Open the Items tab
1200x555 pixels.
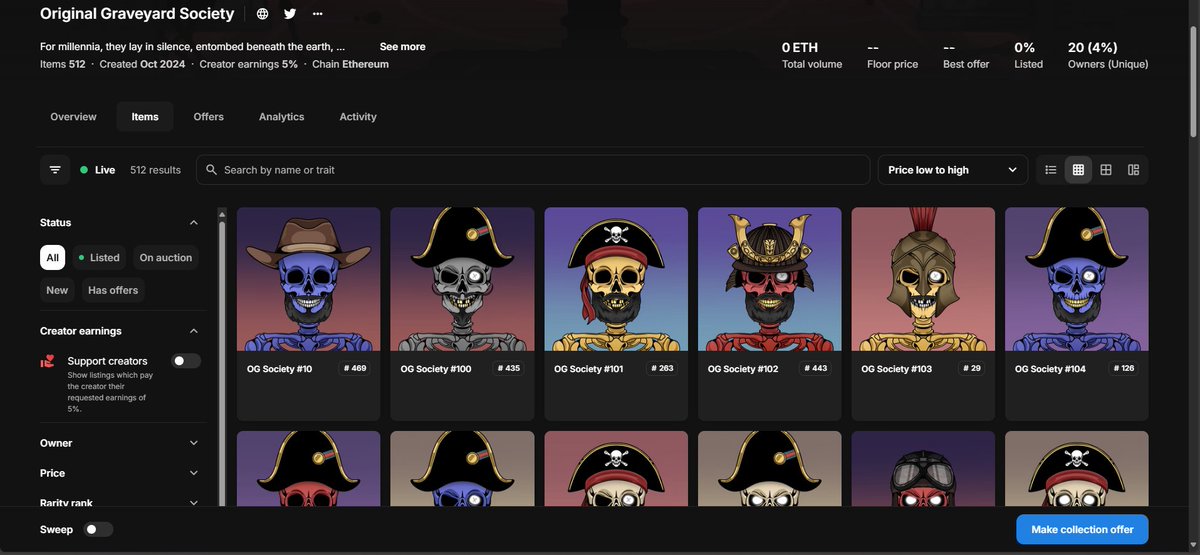click(x=145, y=117)
